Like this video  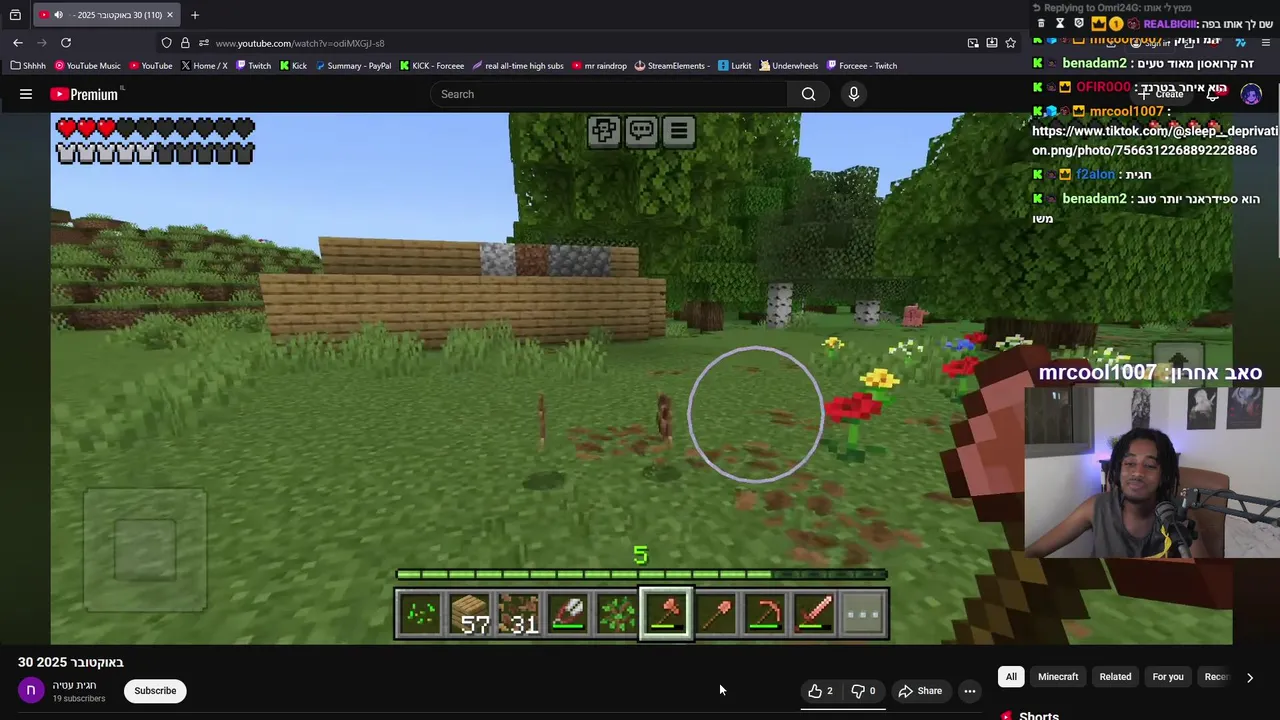tap(821, 691)
